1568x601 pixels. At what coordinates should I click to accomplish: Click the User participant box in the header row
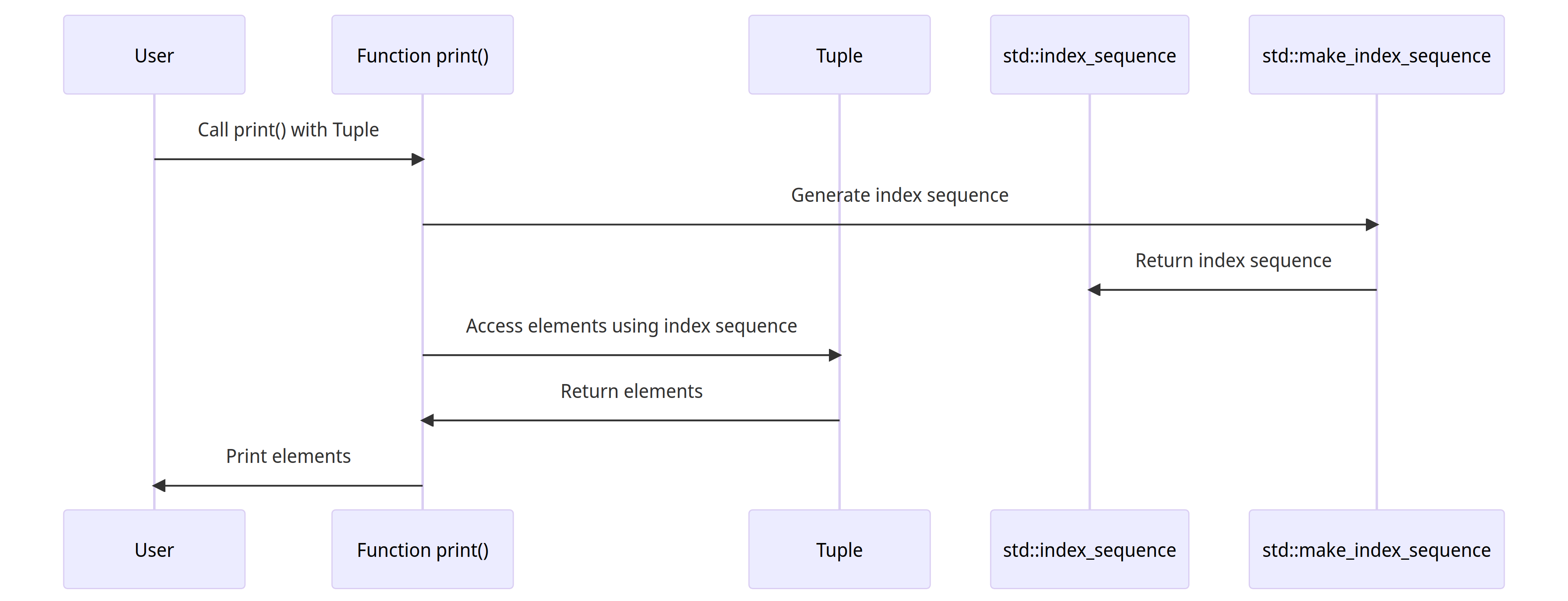click(x=154, y=56)
